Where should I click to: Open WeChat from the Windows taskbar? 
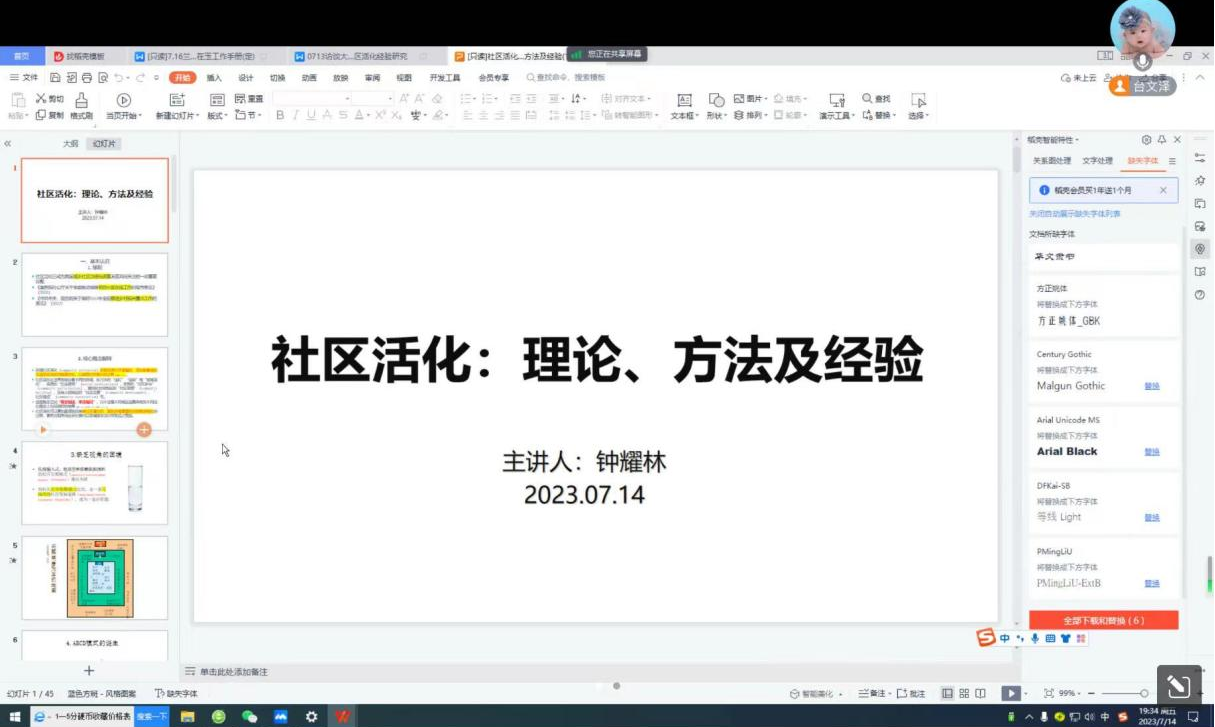[x=250, y=716]
